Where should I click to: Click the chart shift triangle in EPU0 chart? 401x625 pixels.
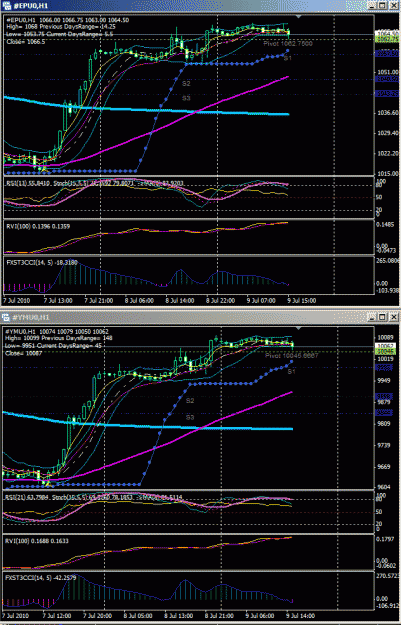coord(299,16)
